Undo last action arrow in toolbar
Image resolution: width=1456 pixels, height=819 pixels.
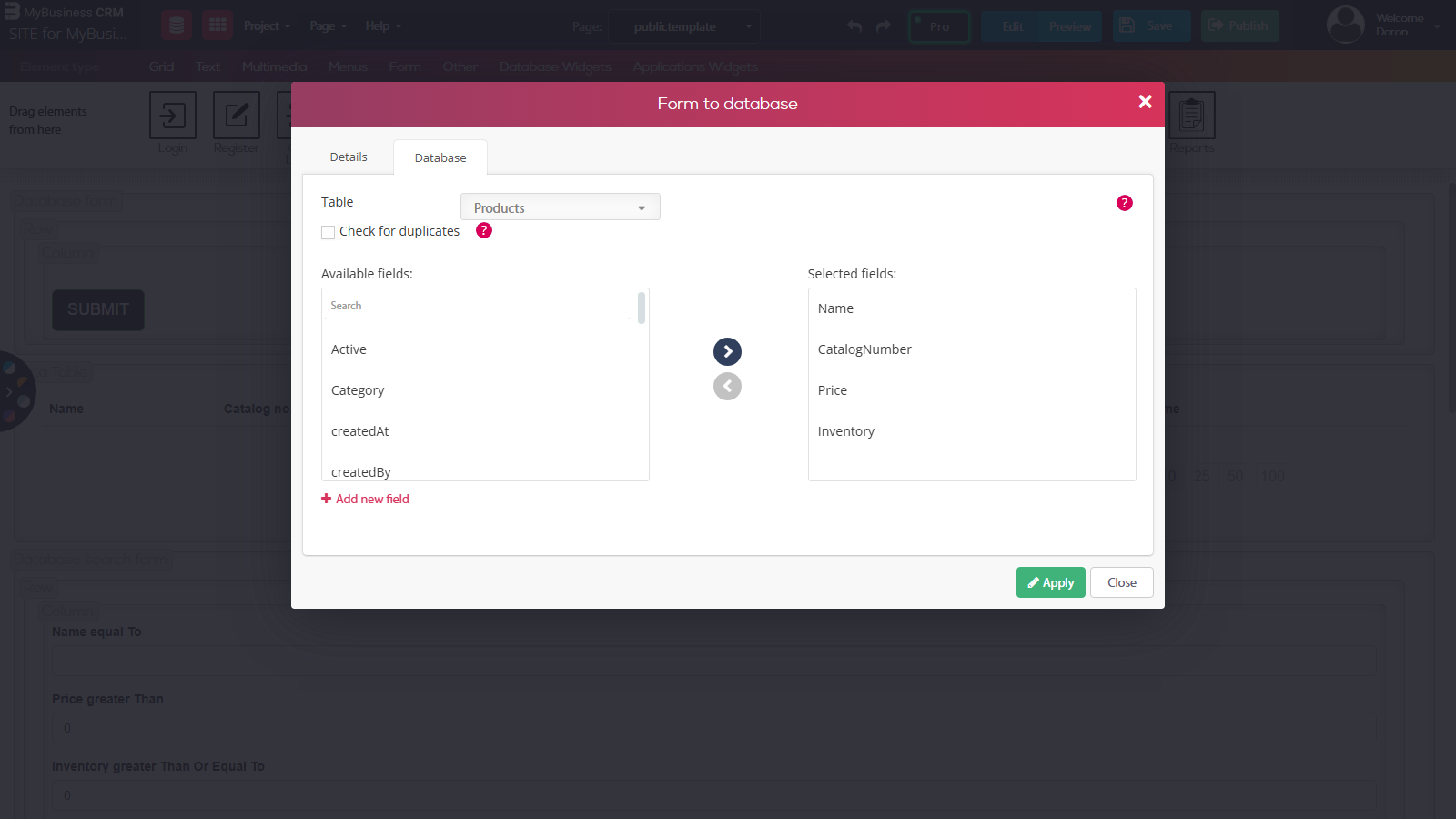click(x=854, y=26)
